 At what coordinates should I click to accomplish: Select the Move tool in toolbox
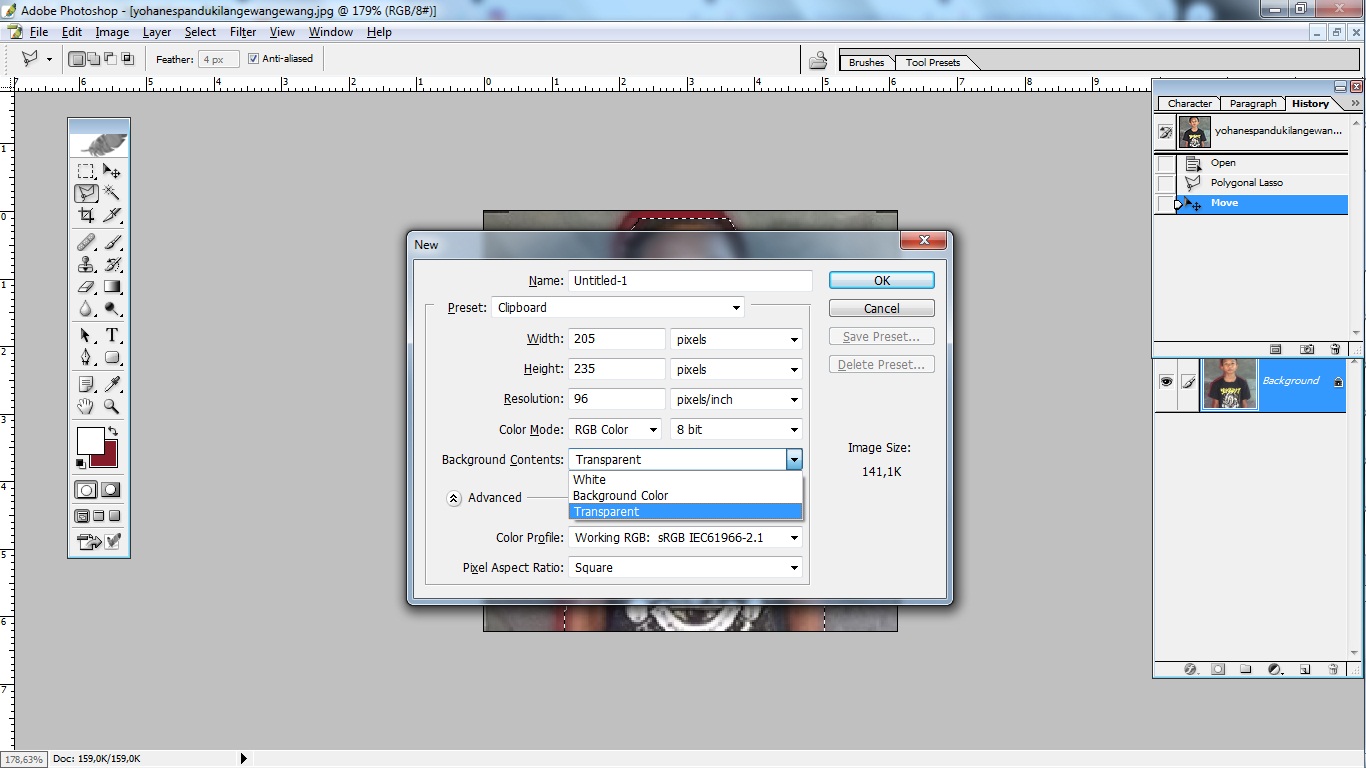click(112, 171)
